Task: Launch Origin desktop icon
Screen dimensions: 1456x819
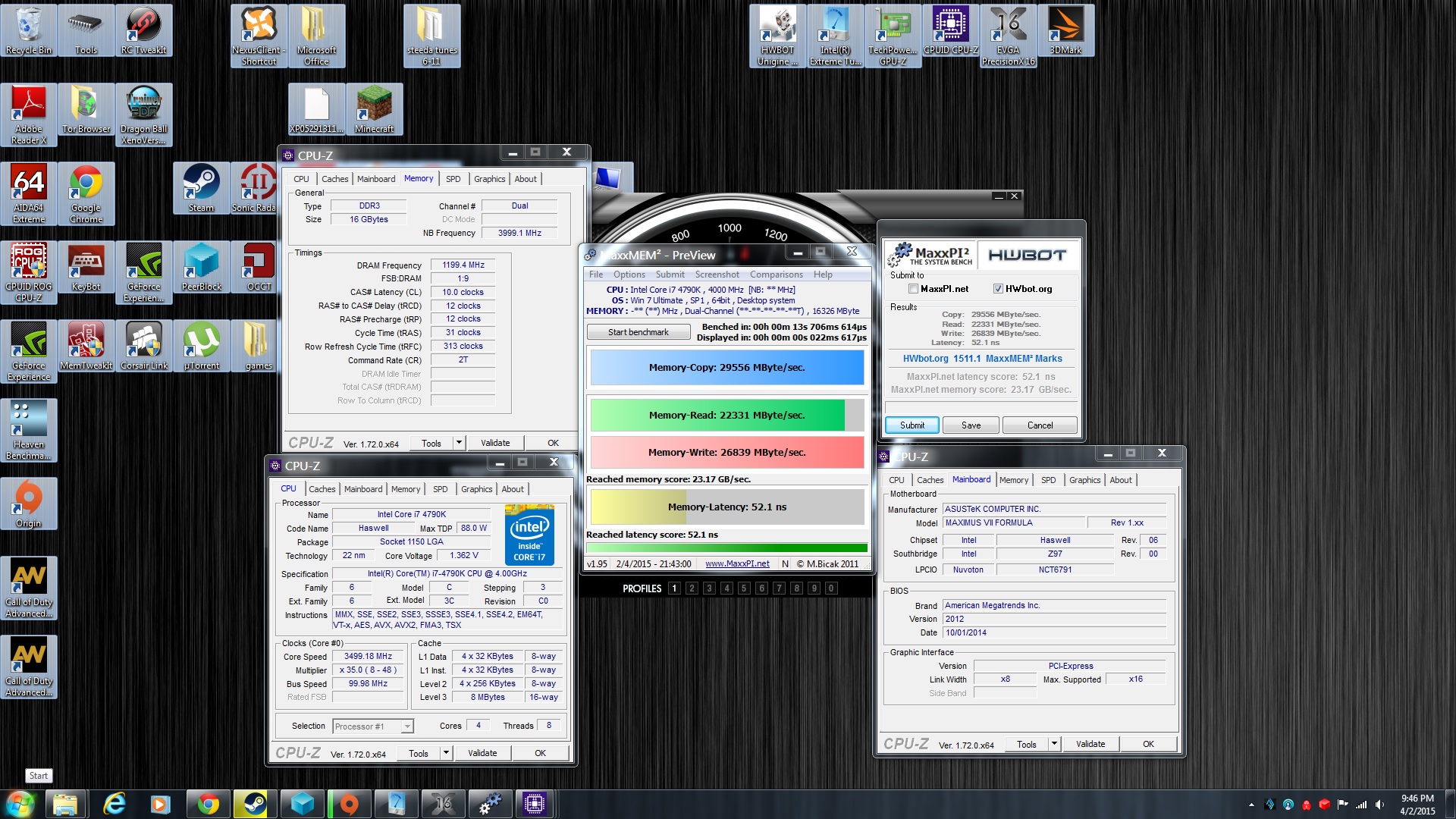Action: pyautogui.click(x=29, y=504)
